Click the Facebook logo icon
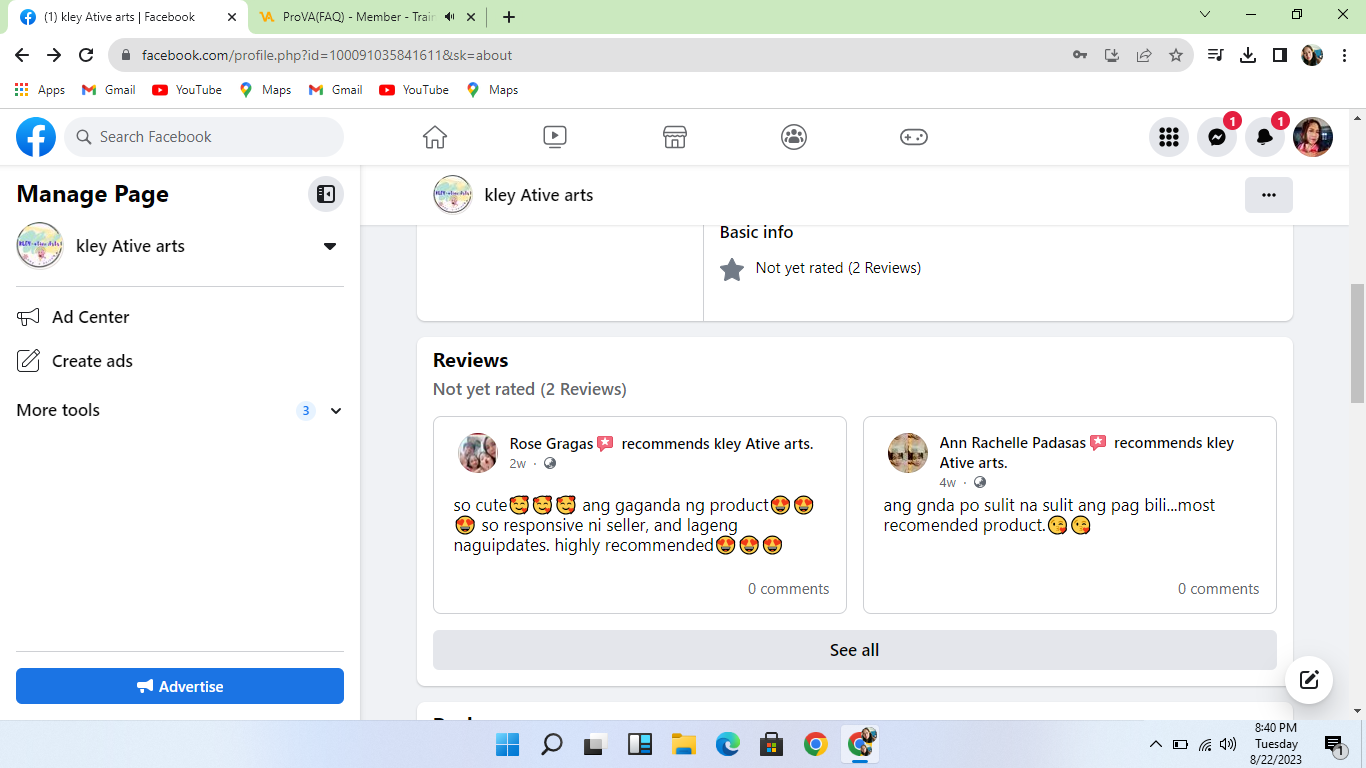Screen dimensions: 1366x768 pos(36,137)
